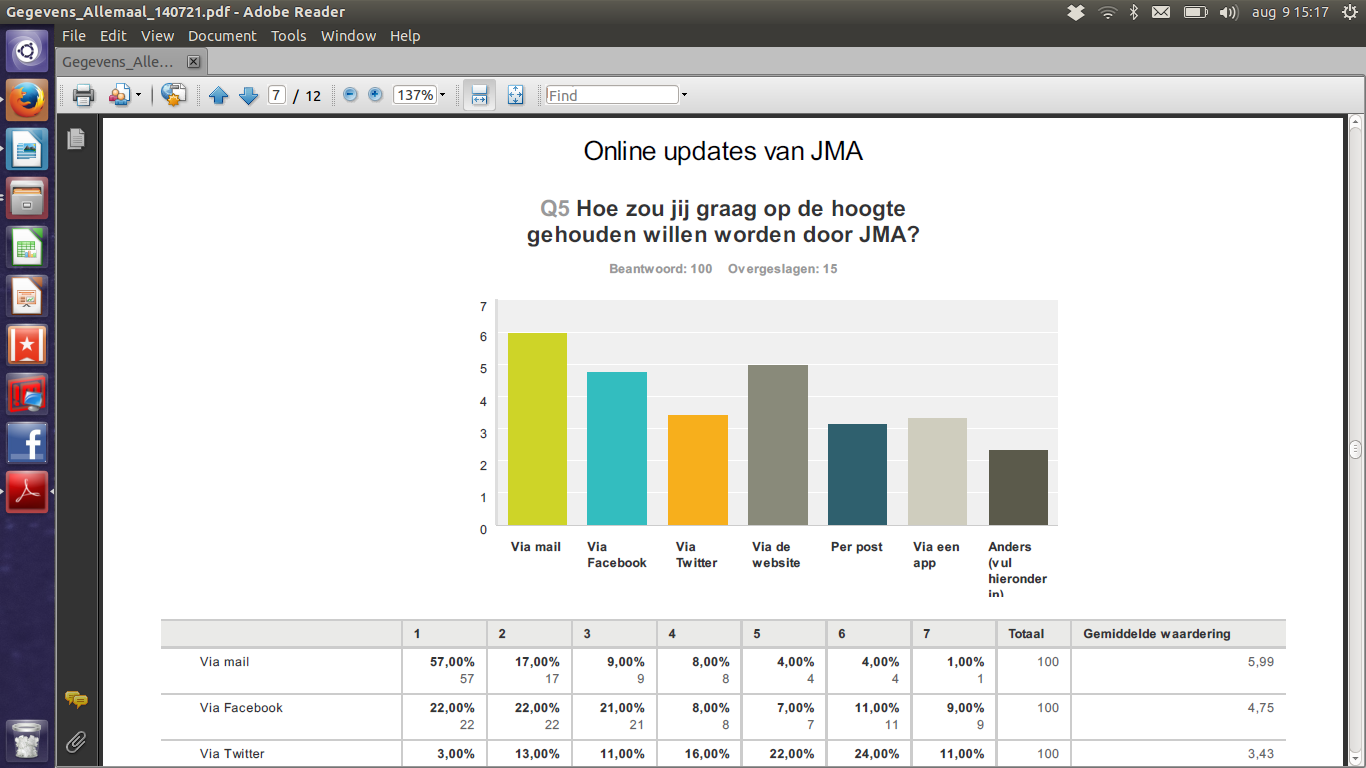Viewport: 1366px width, 768px height.
Task: Open the mail envelope indicator
Action: [x=1161, y=12]
